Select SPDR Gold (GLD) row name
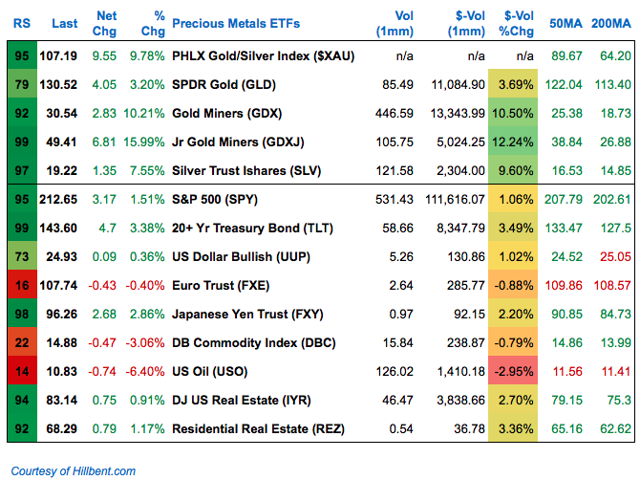640x480 pixels. [224, 84]
